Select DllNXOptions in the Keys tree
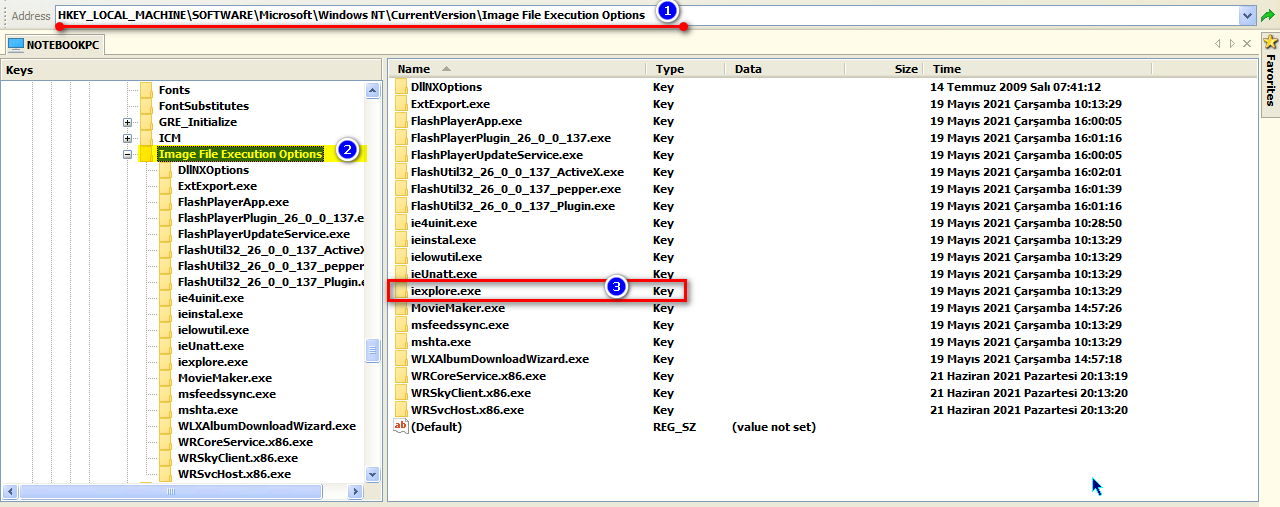Screen dimensions: 1280x507 [x=213, y=170]
